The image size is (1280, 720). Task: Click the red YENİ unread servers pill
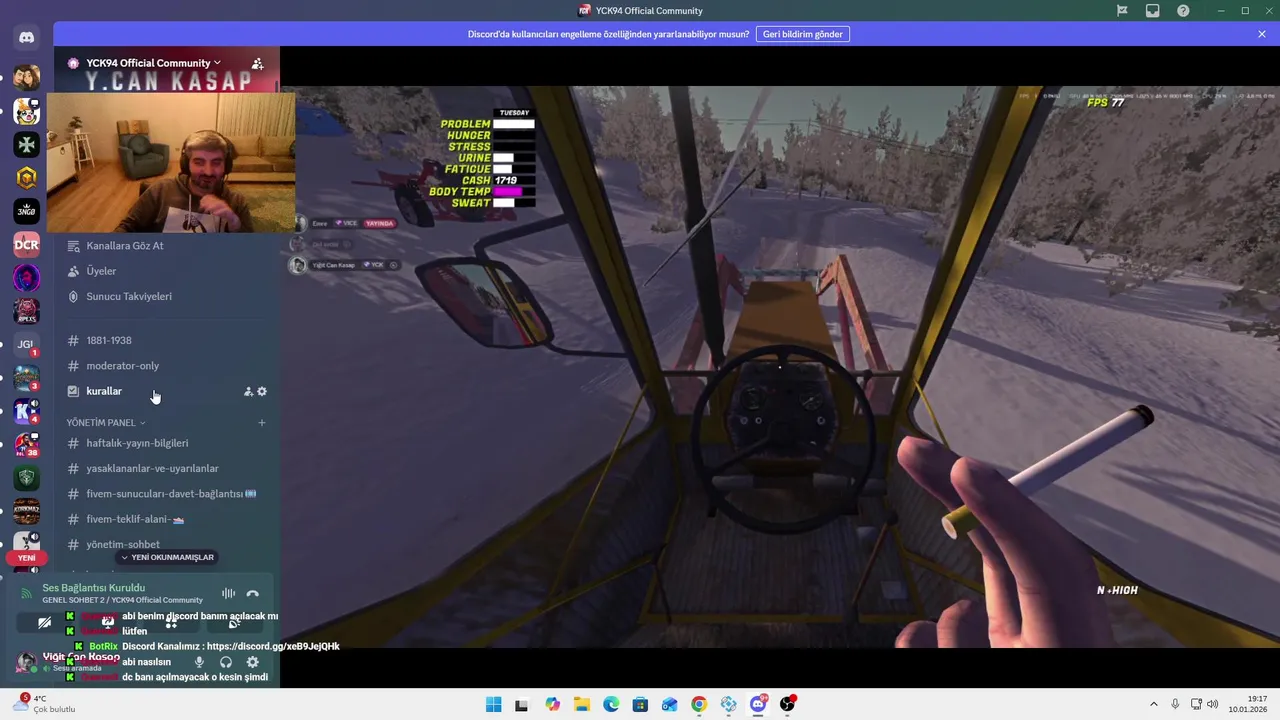coord(27,558)
